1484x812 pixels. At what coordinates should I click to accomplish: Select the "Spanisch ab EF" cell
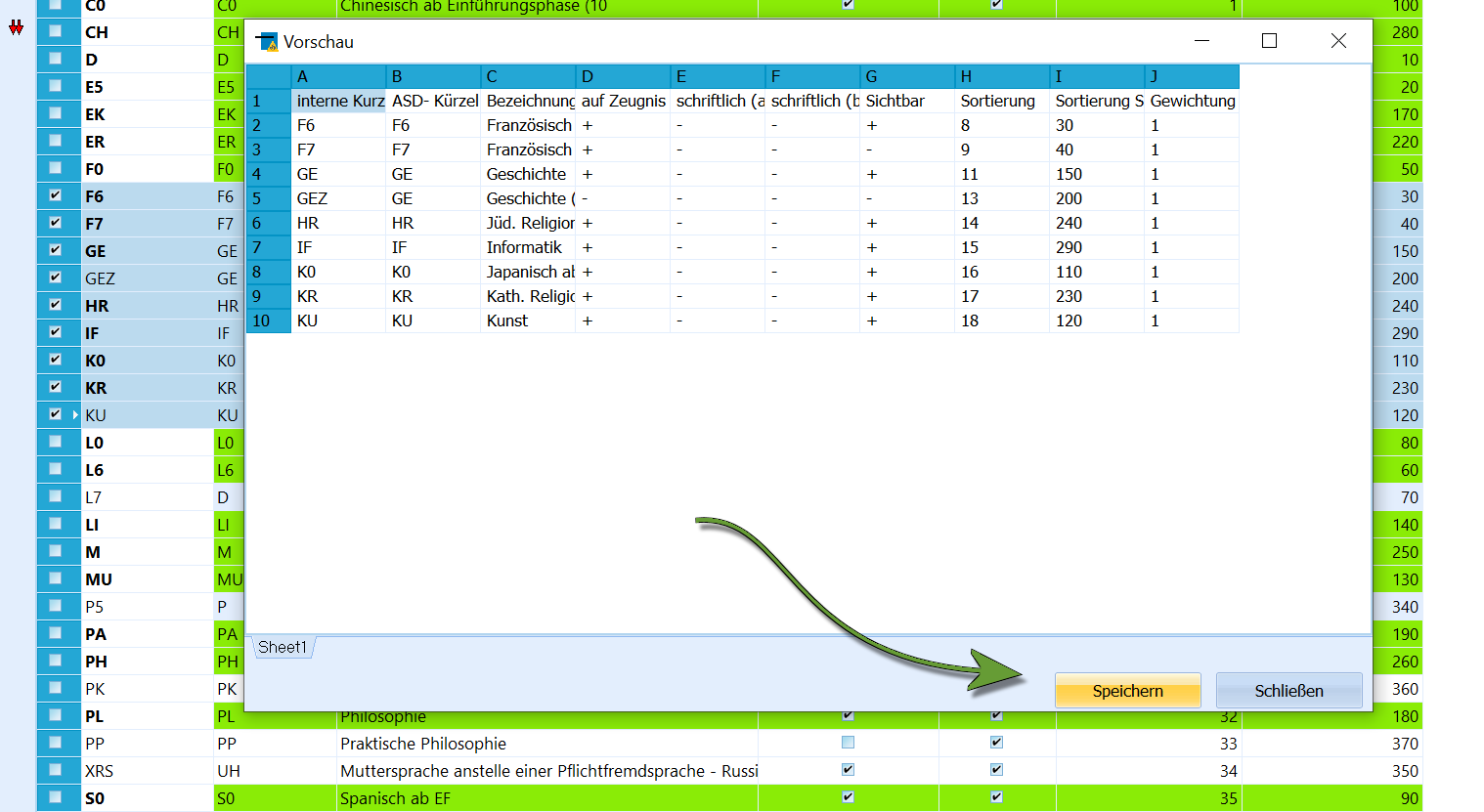[546, 798]
